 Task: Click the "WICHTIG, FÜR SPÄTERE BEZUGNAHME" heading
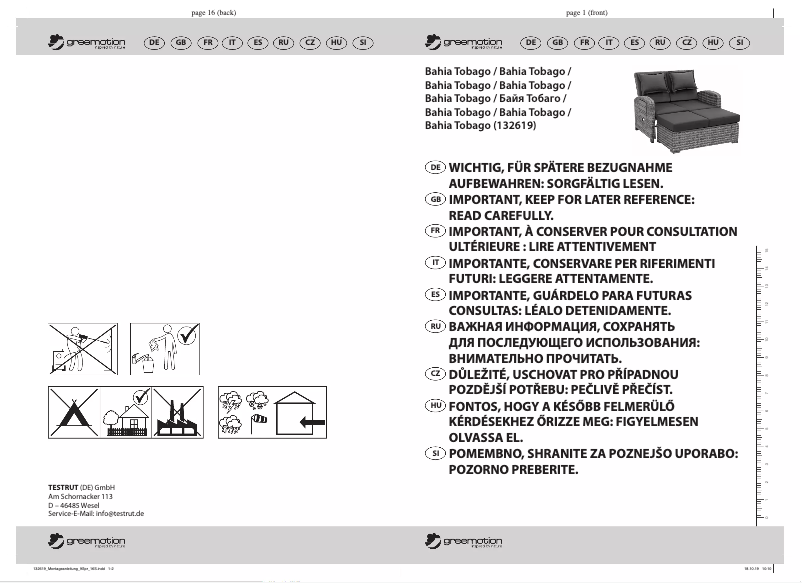(560, 167)
